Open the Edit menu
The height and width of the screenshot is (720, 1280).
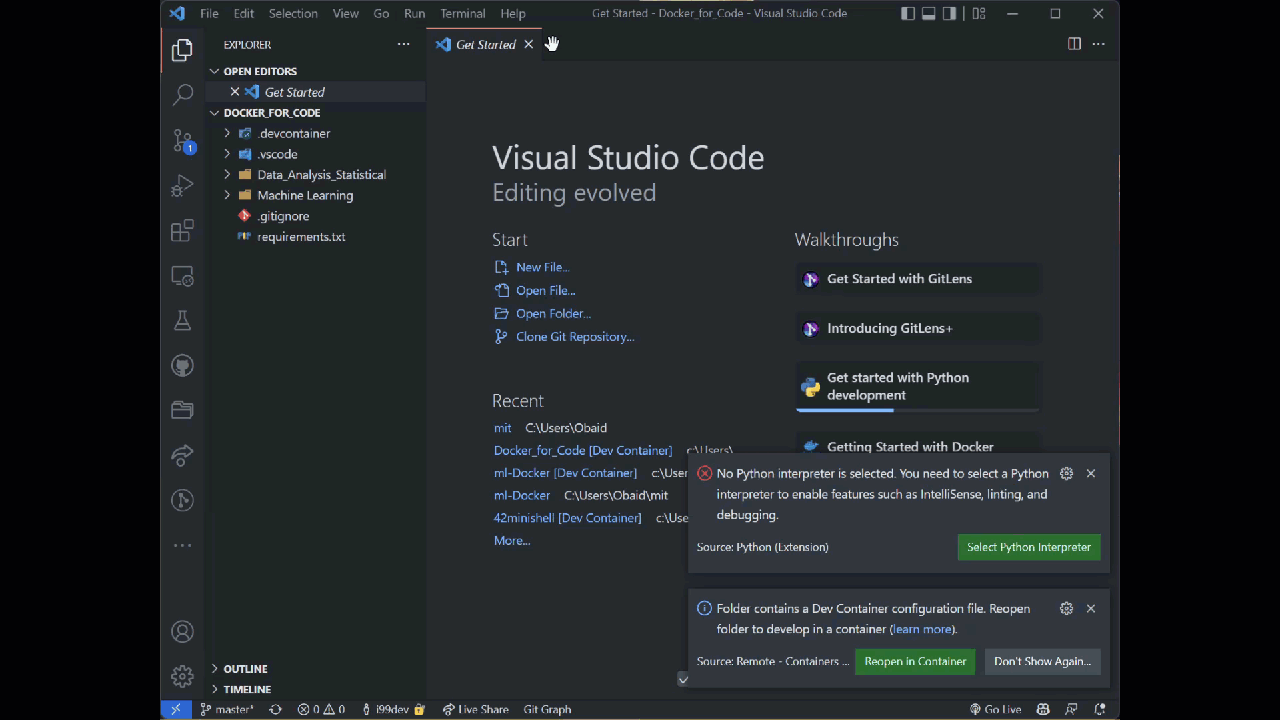click(244, 14)
